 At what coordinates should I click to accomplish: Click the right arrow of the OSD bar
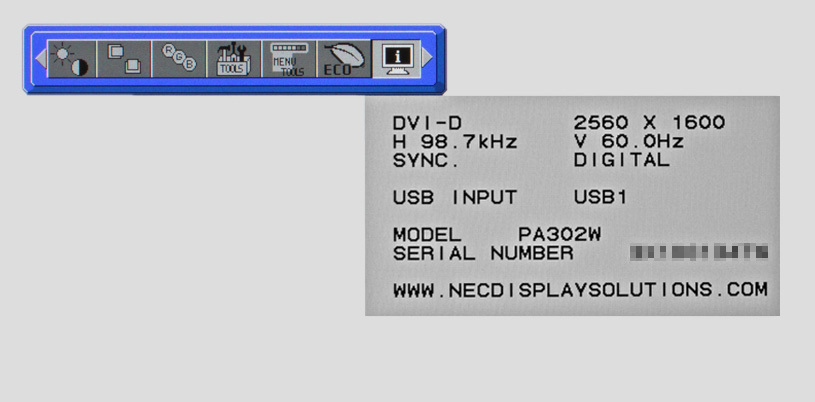(x=427, y=57)
